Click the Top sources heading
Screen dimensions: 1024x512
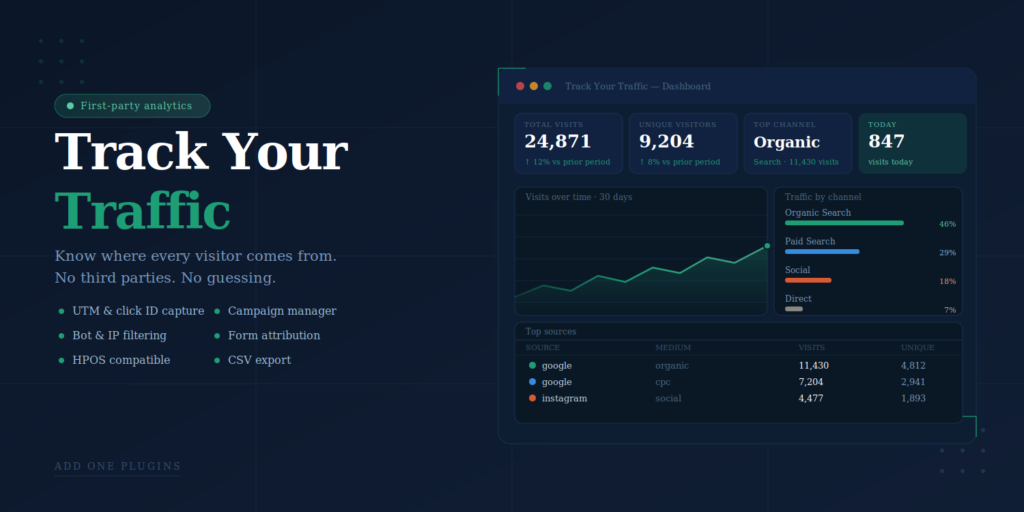(x=551, y=332)
